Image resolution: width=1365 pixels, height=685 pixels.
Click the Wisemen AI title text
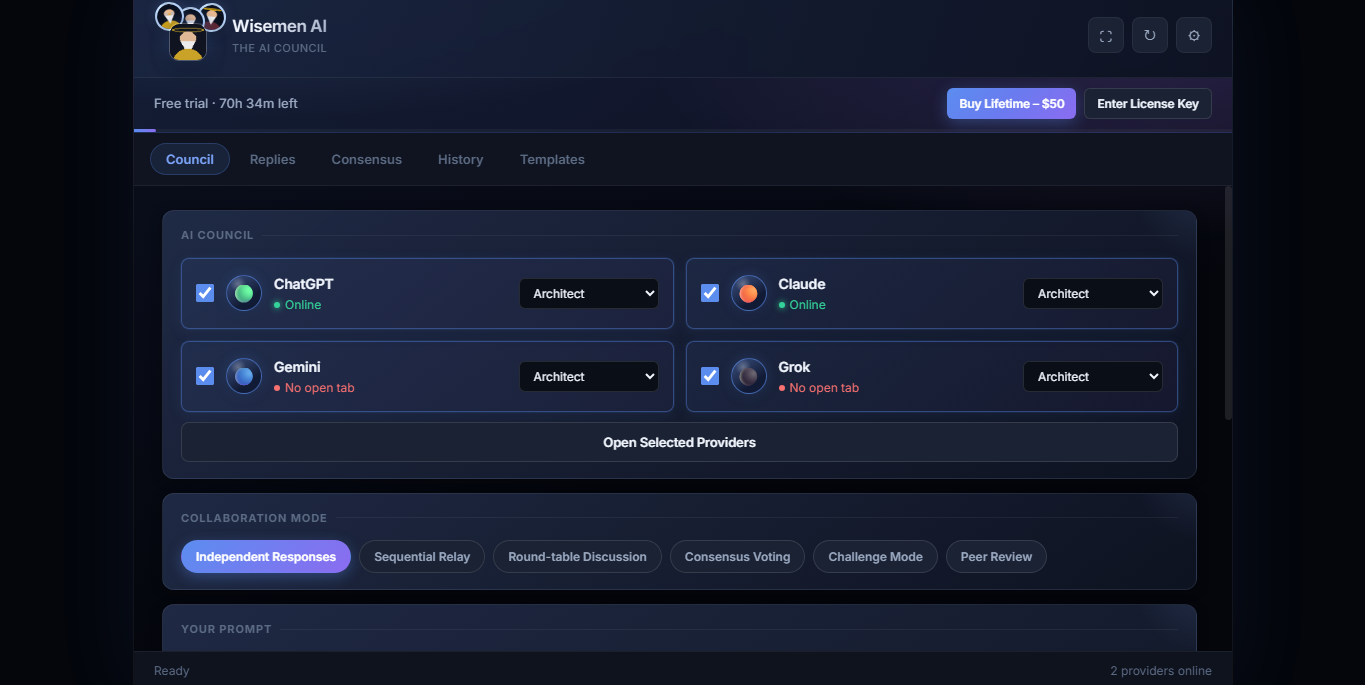[280, 26]
